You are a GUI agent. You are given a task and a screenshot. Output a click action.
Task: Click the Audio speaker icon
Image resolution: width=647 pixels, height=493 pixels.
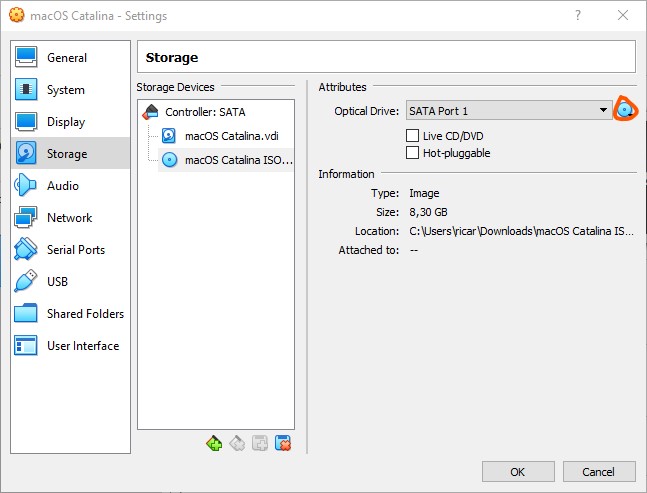tap(25, 185)
